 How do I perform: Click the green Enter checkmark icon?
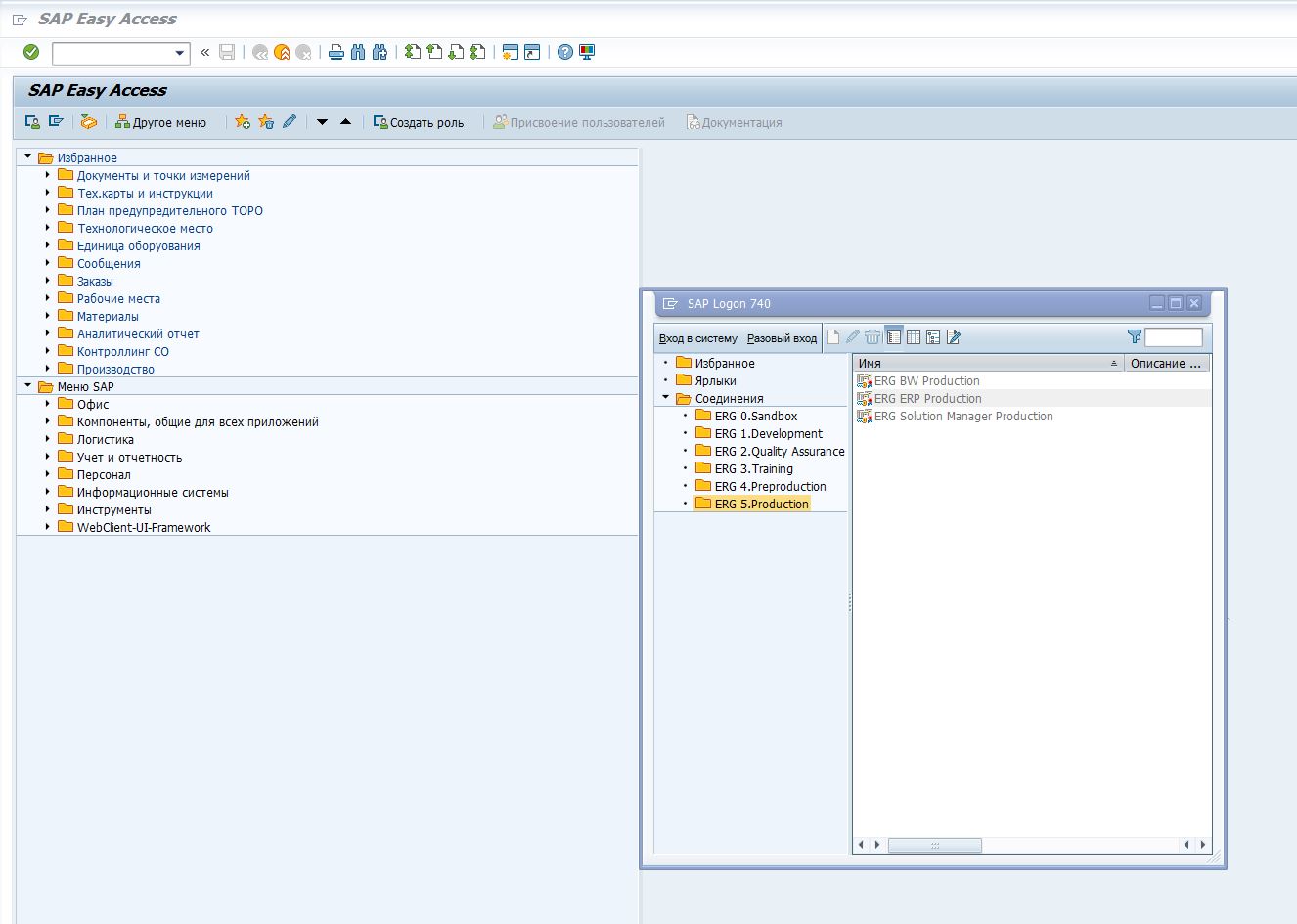[31, 52]
